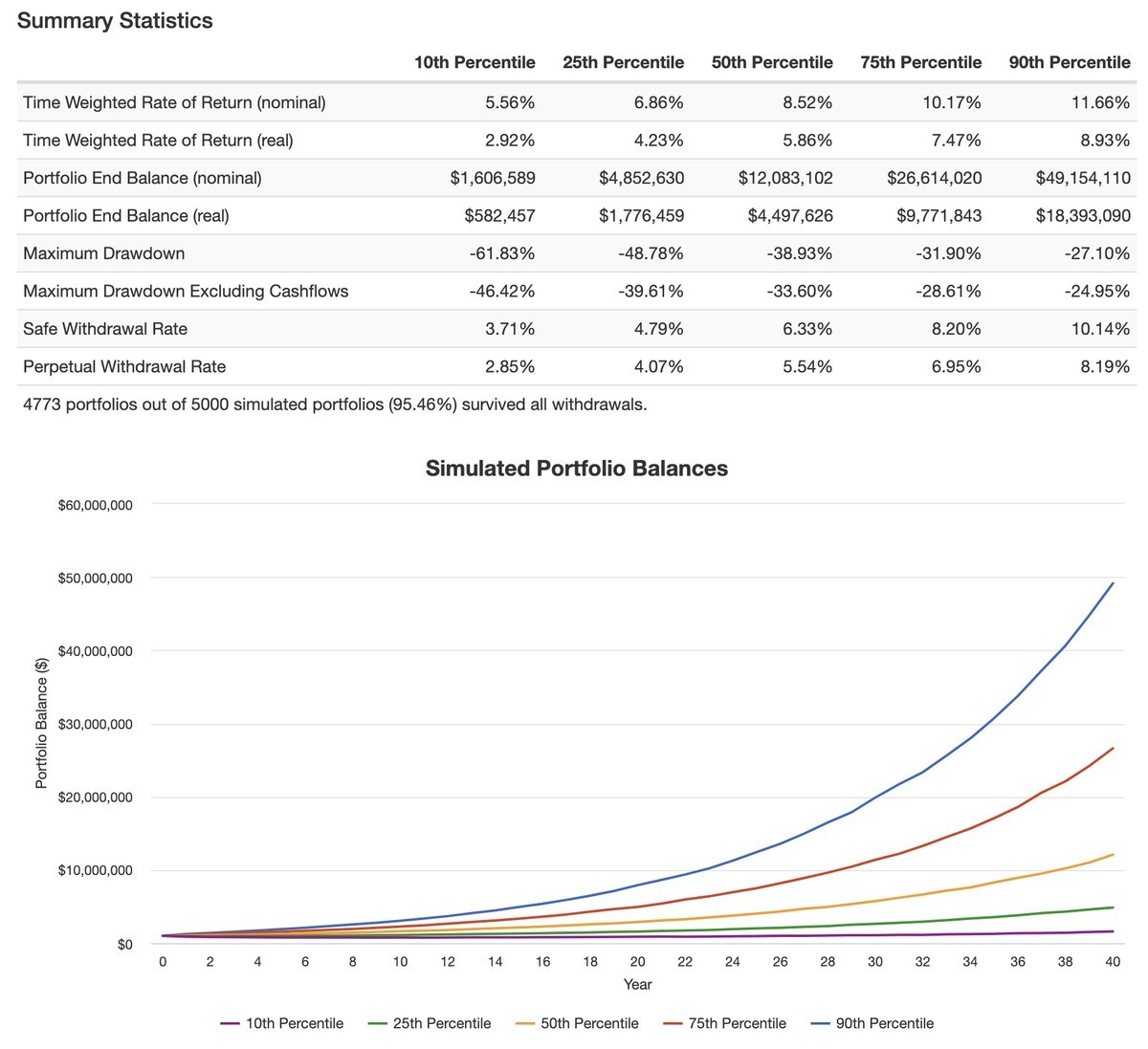
Task: Click the 3.71% safe withdrawal rate
Action: click(511, 329)
